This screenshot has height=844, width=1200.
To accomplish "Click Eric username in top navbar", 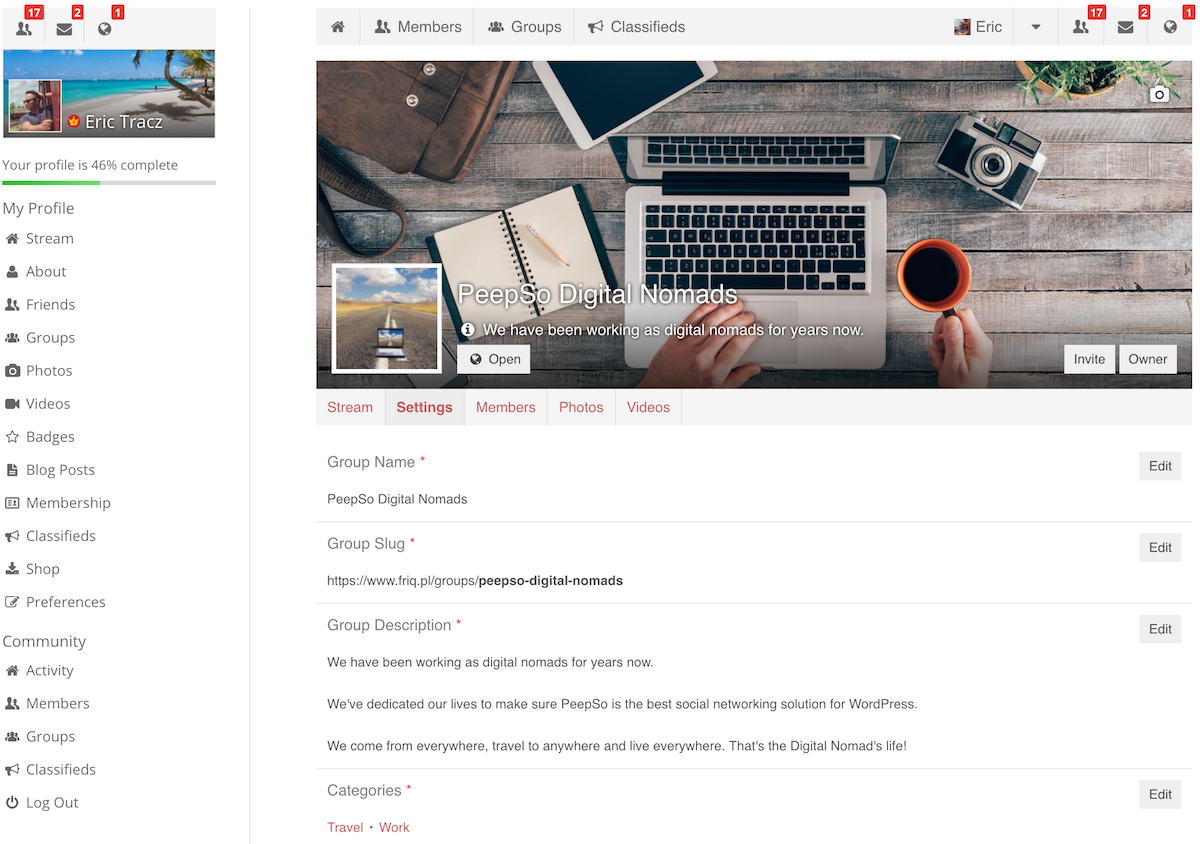I will click(988, 27).
